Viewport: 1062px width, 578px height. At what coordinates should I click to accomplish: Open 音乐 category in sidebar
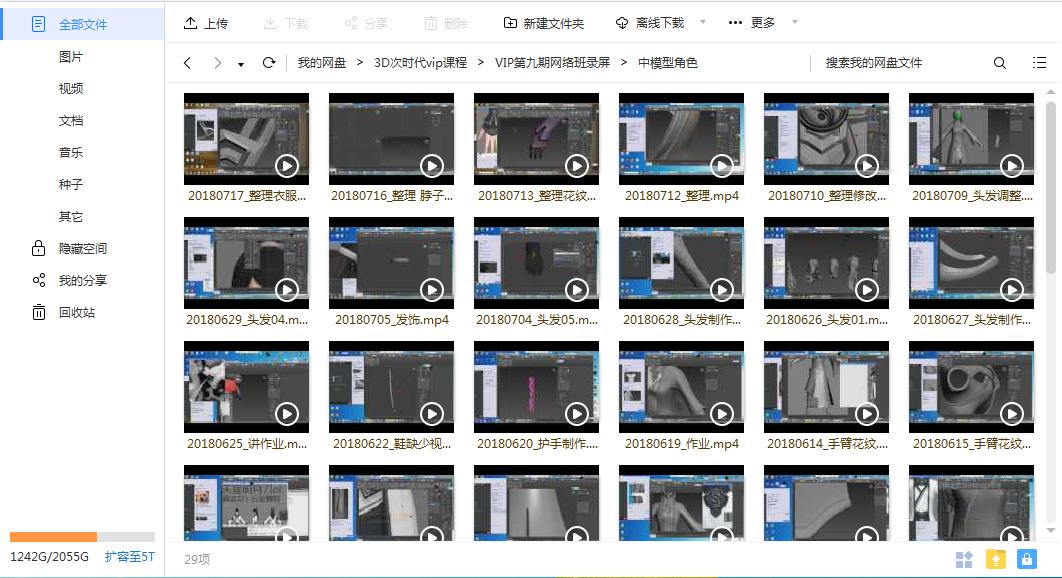pyautogui.click(x=70, y=152)
